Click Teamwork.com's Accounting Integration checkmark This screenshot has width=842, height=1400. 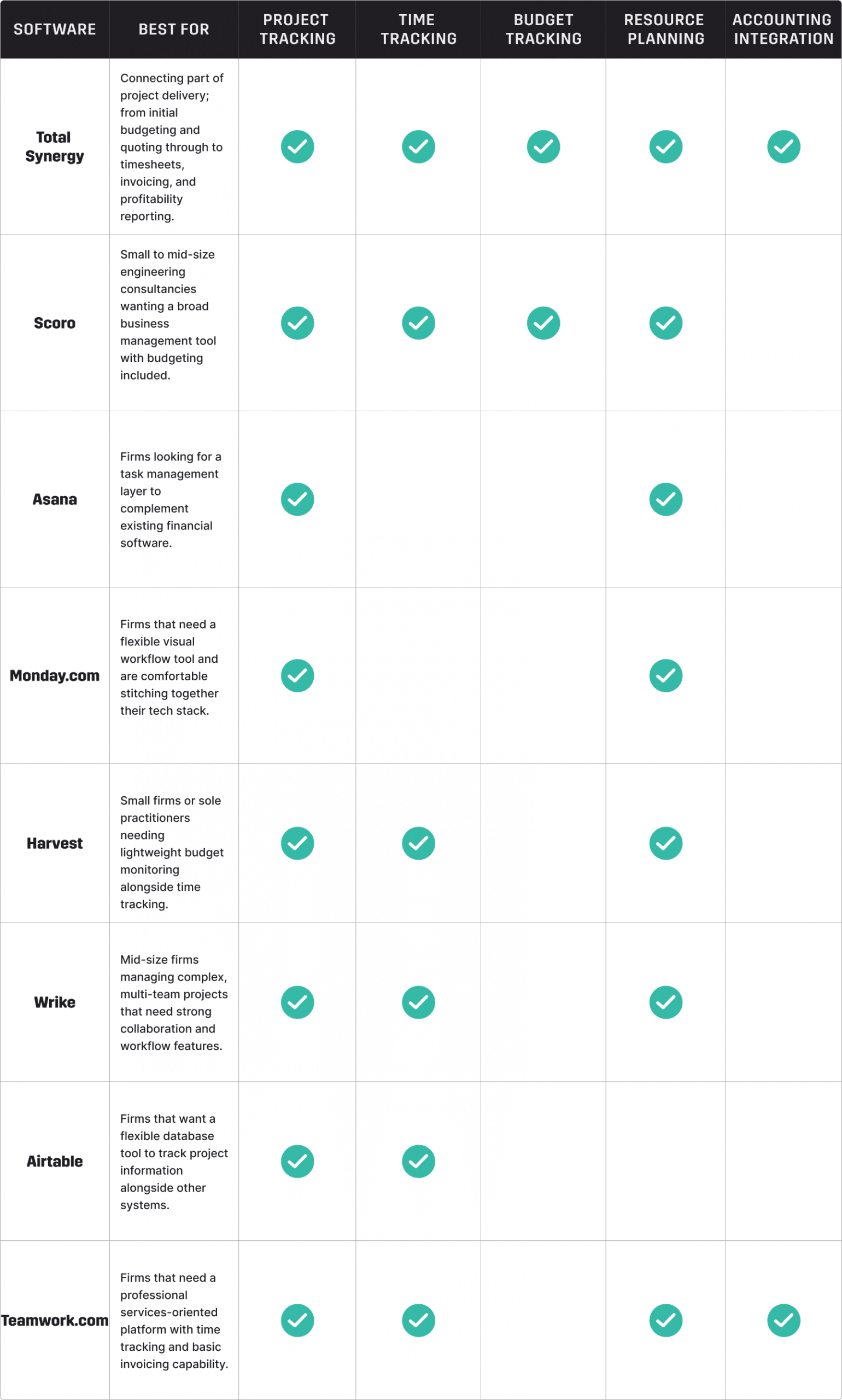[x=783, y=1320]
